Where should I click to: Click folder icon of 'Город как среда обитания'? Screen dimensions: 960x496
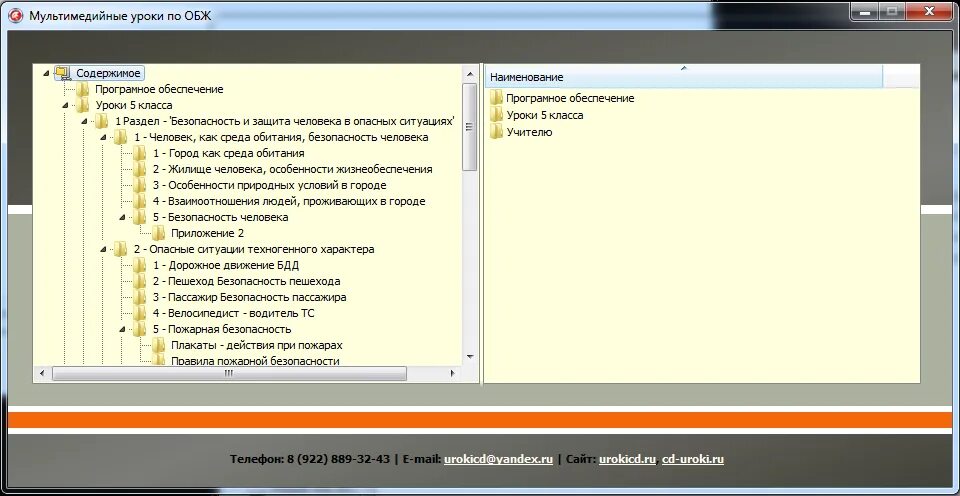[140, 153]
